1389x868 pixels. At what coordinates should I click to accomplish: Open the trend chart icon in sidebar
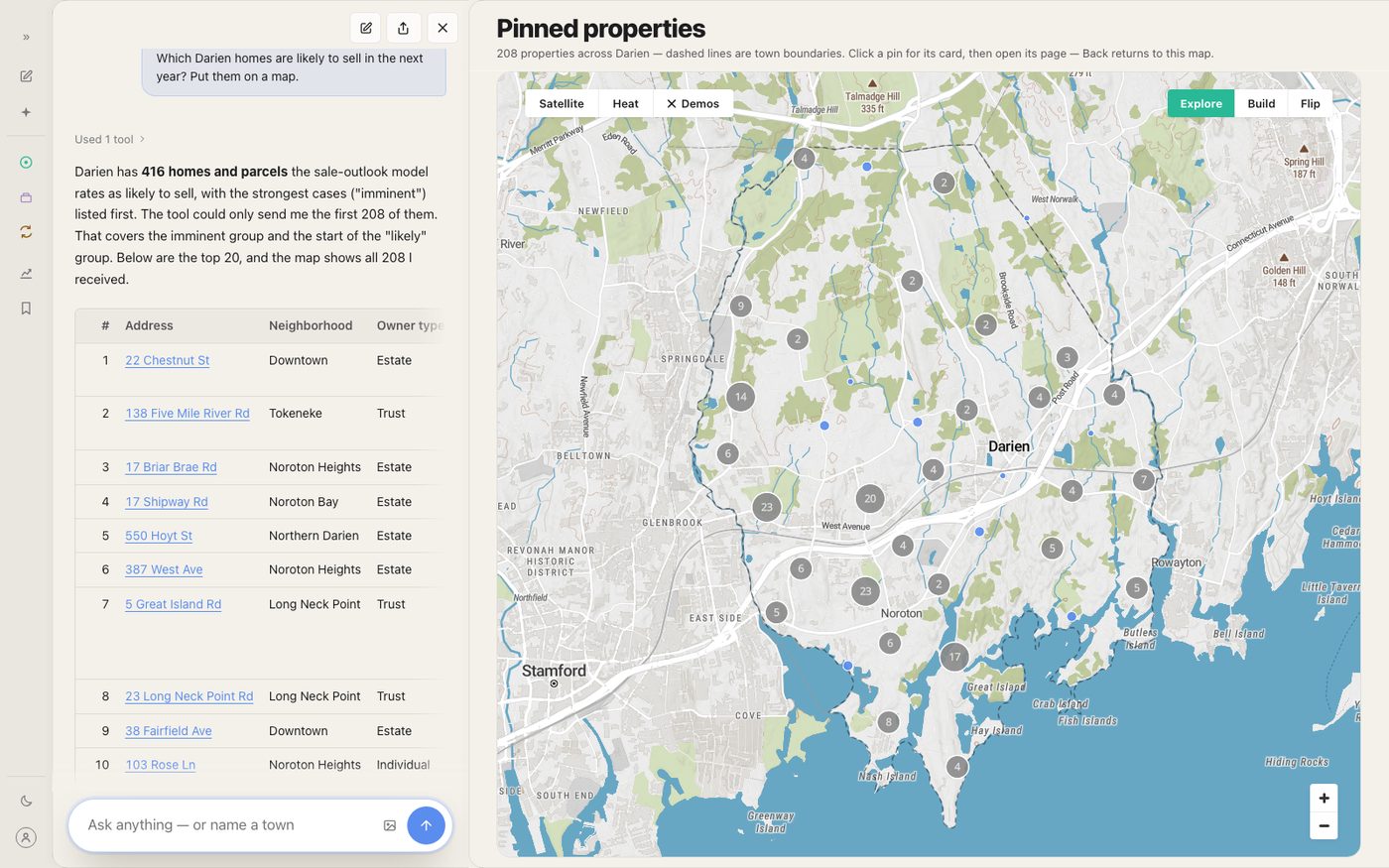point(26,274)
